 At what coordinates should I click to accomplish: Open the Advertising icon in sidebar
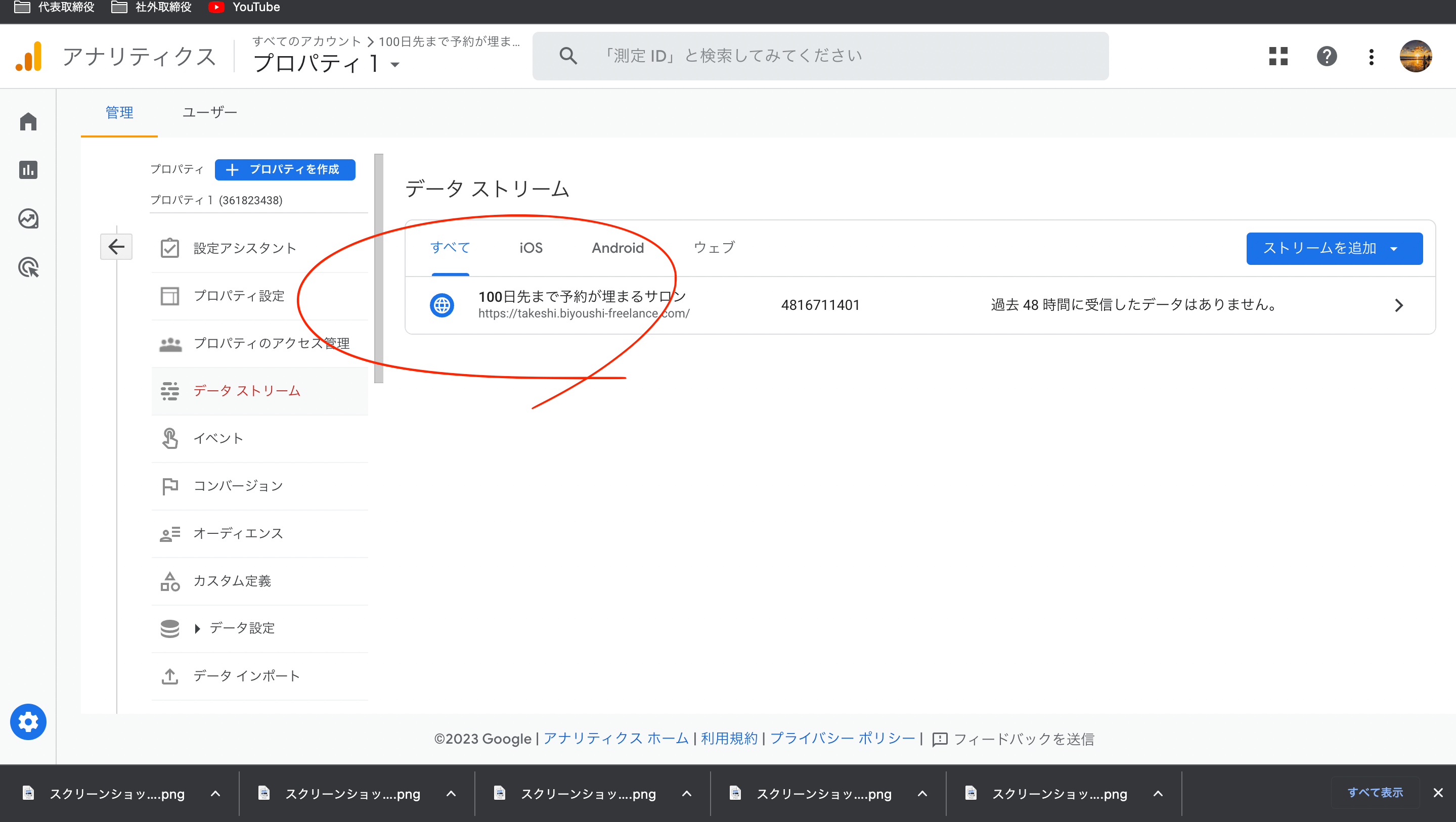[28, 267]
